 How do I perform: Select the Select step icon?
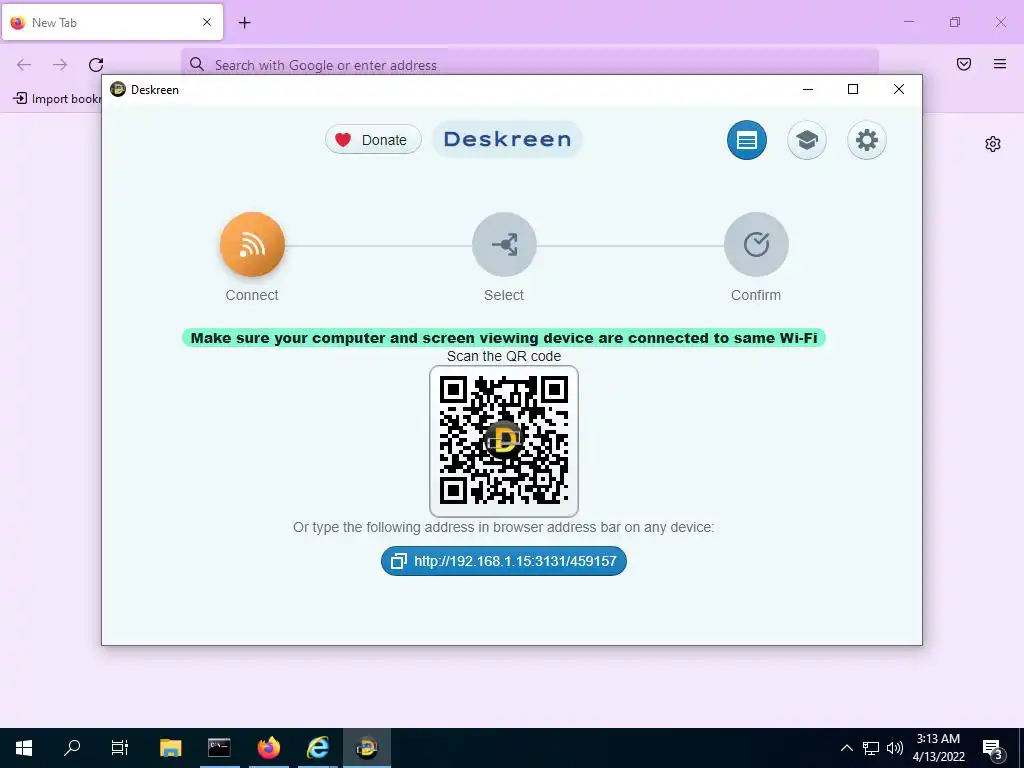(504, 244)
